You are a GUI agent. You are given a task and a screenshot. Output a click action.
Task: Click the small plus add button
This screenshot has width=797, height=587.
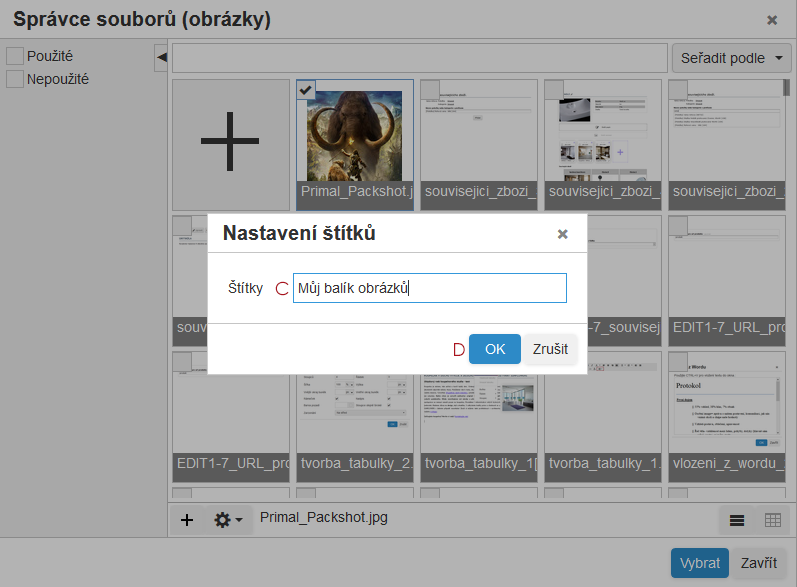coord(187,520)
